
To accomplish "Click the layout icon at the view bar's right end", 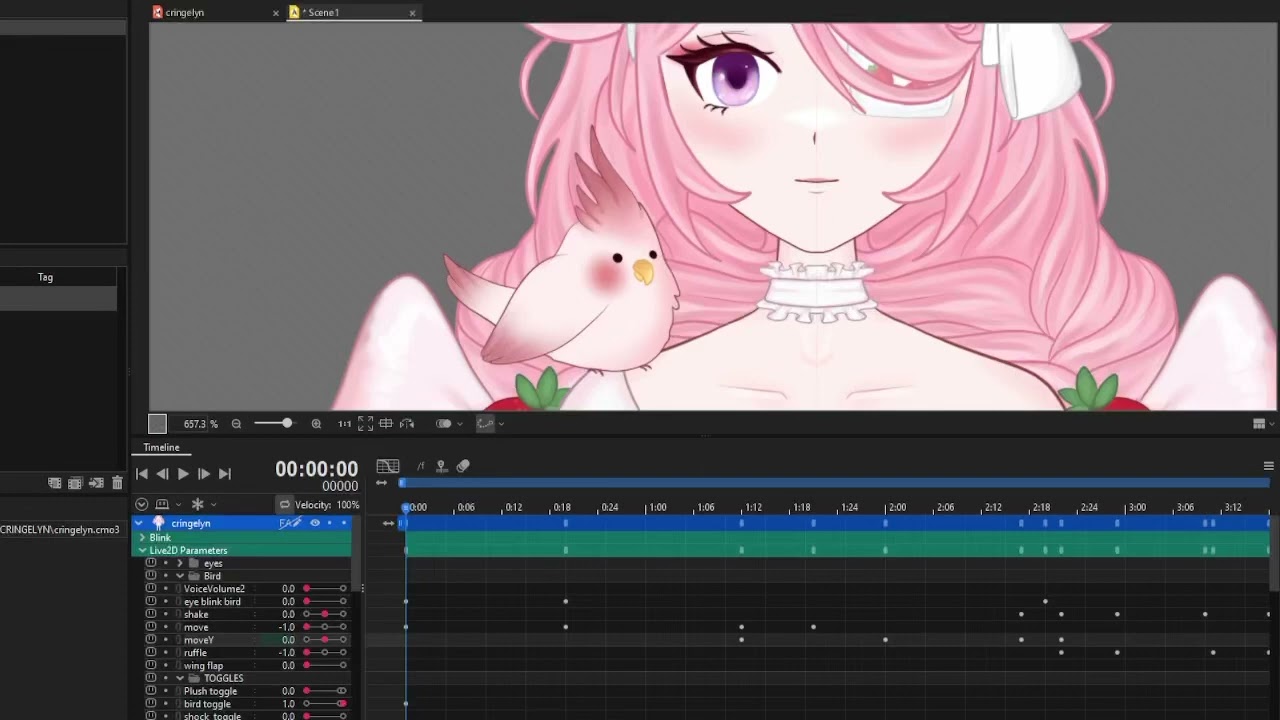I will point(1259,424).
